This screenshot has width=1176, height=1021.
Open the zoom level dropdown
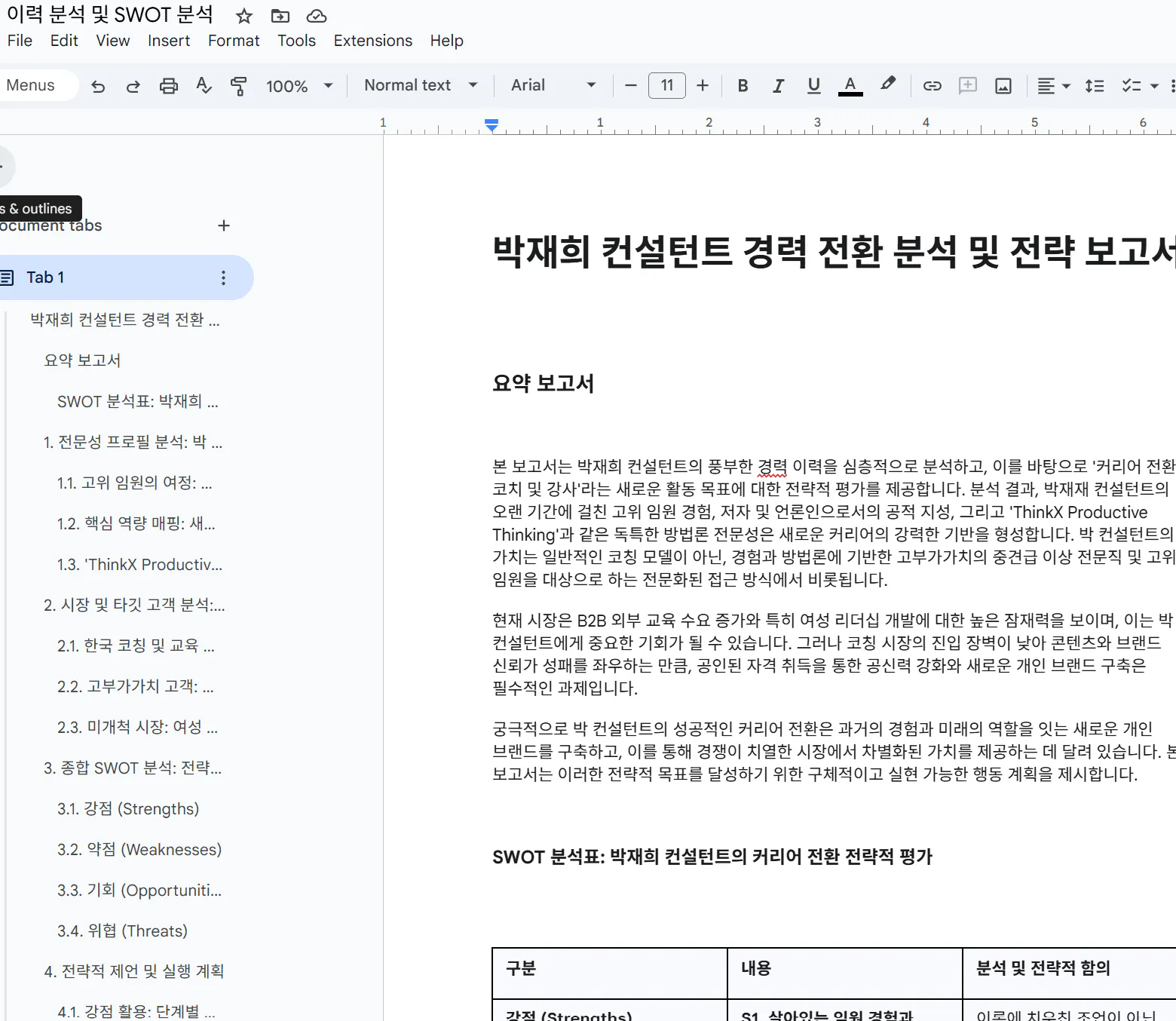pos(299,85)
